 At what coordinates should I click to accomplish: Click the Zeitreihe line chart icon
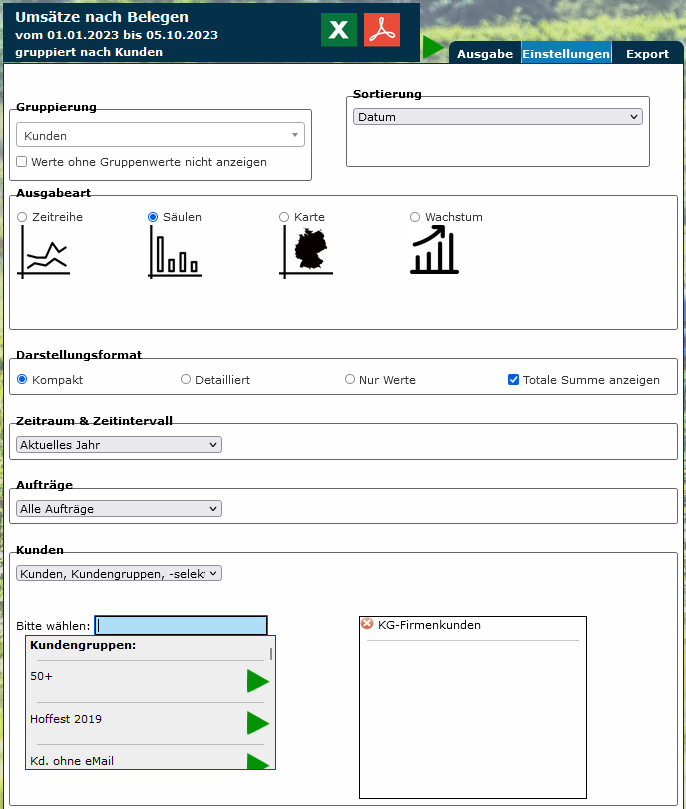click(x=43, y=251)
